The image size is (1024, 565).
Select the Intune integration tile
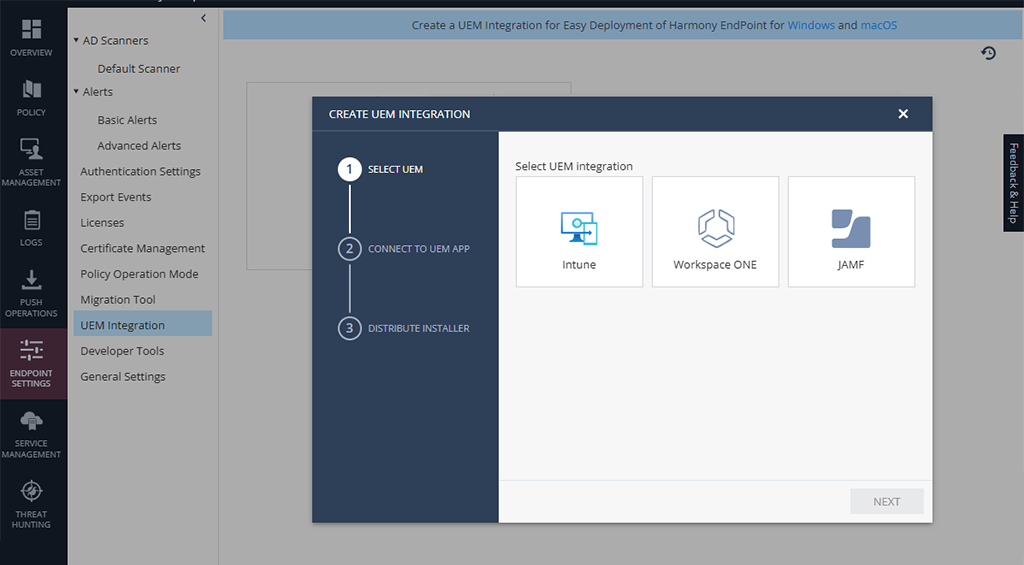[579, 231]
